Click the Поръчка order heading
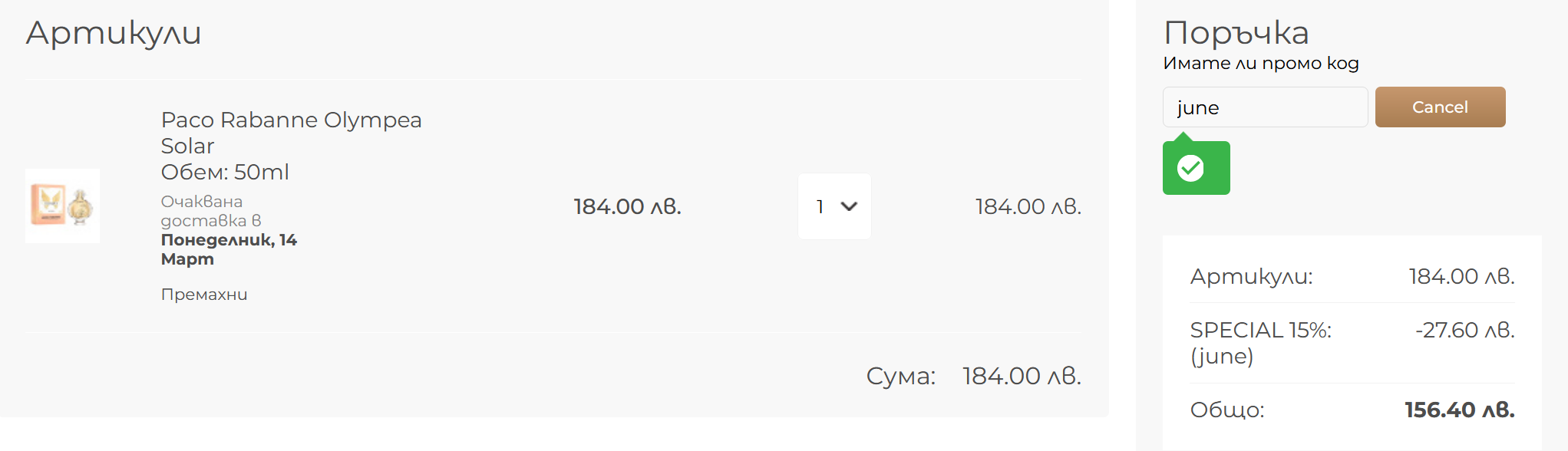The height and width of the screenshot is (451, 1568). pos(1236,33)
